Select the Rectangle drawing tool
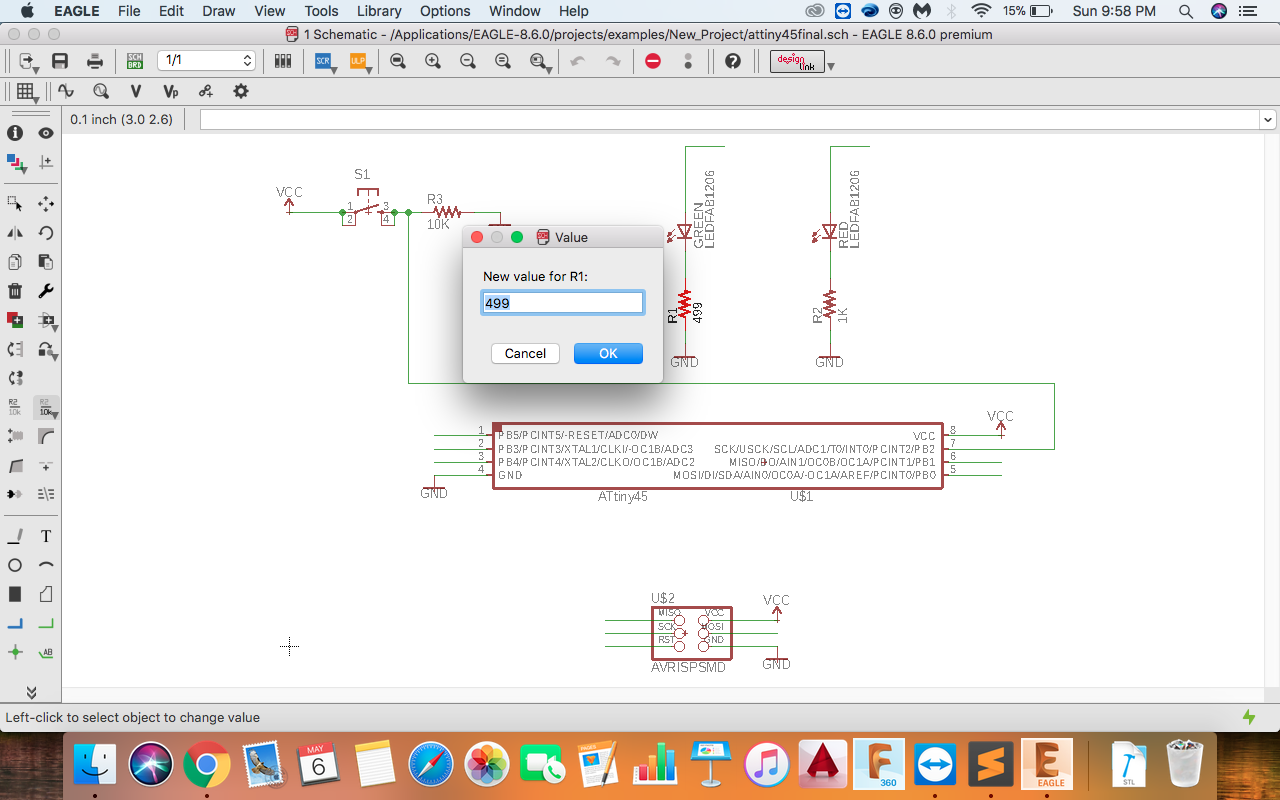 15,595
